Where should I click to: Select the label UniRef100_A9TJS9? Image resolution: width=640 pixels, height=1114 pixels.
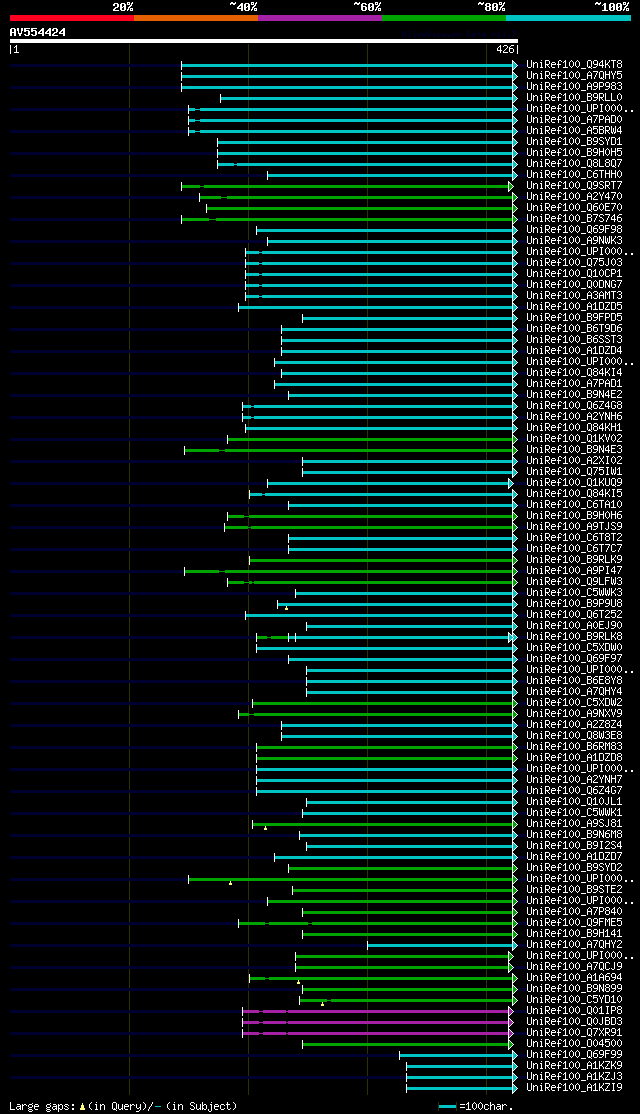[574, 527]
